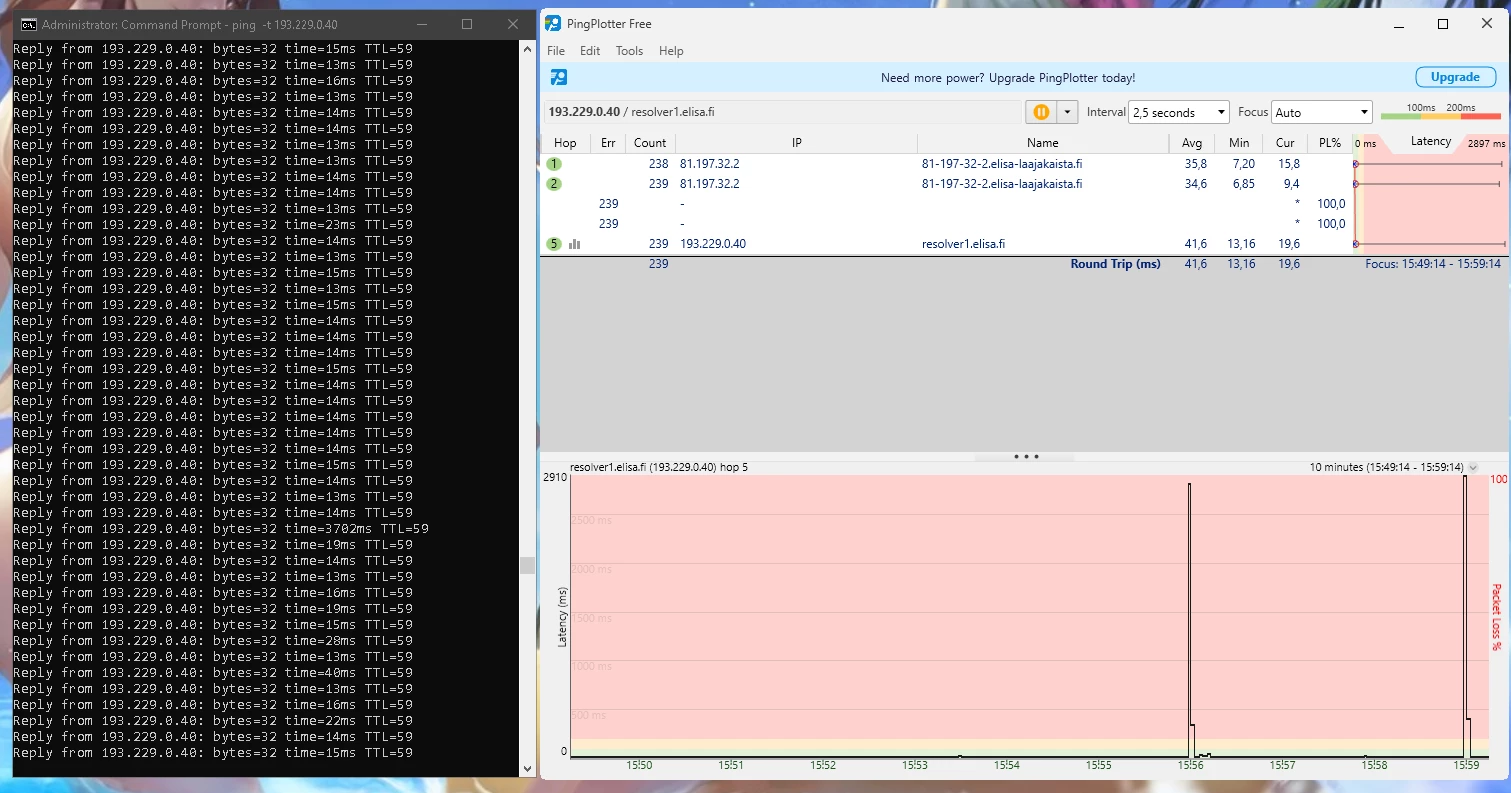This screenshot has height=793, width=1511.
Task: Click the Cur column header
Action: pos(1285,143)
